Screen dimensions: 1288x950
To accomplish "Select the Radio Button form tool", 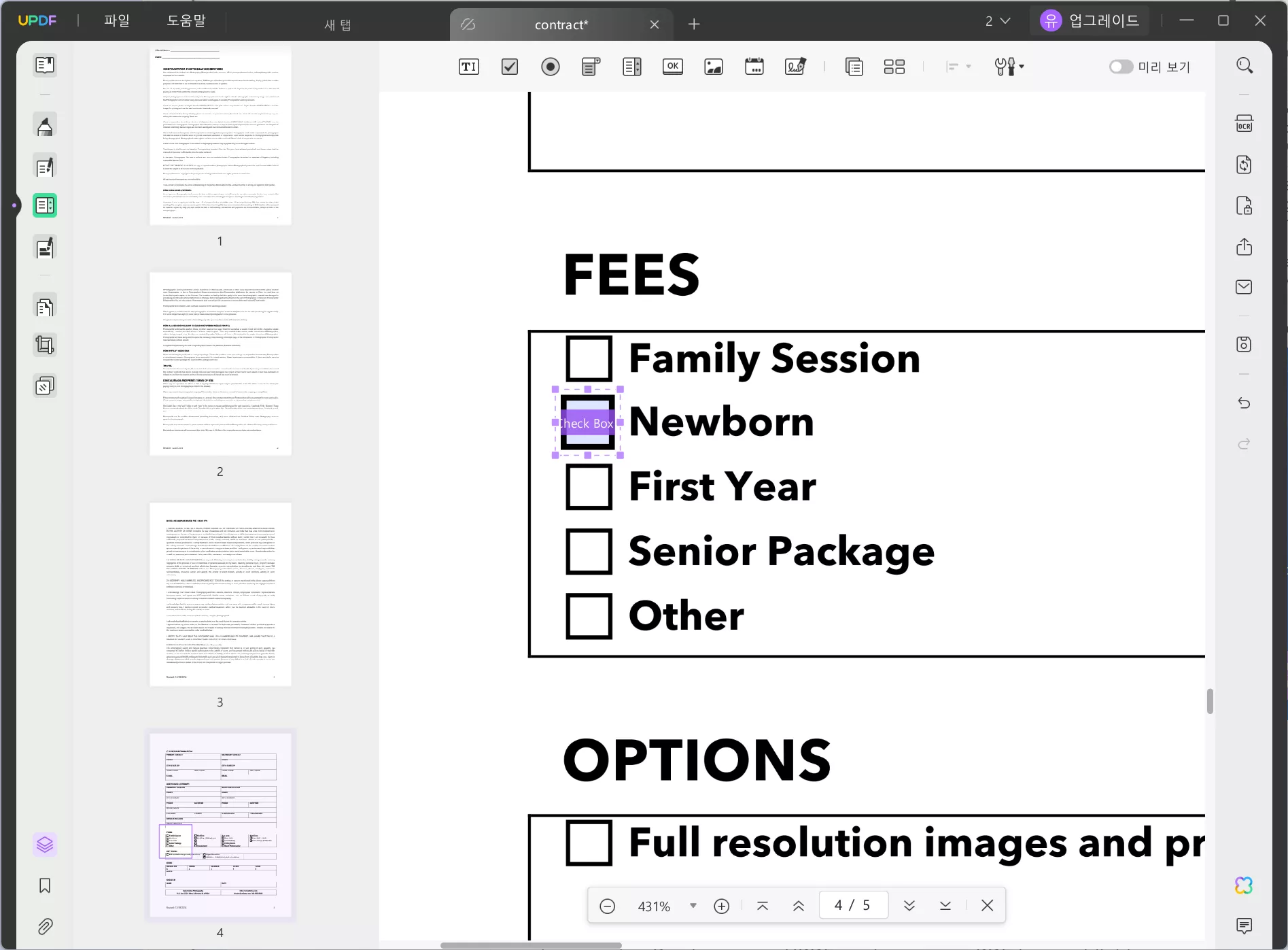I will click(551, 67).
